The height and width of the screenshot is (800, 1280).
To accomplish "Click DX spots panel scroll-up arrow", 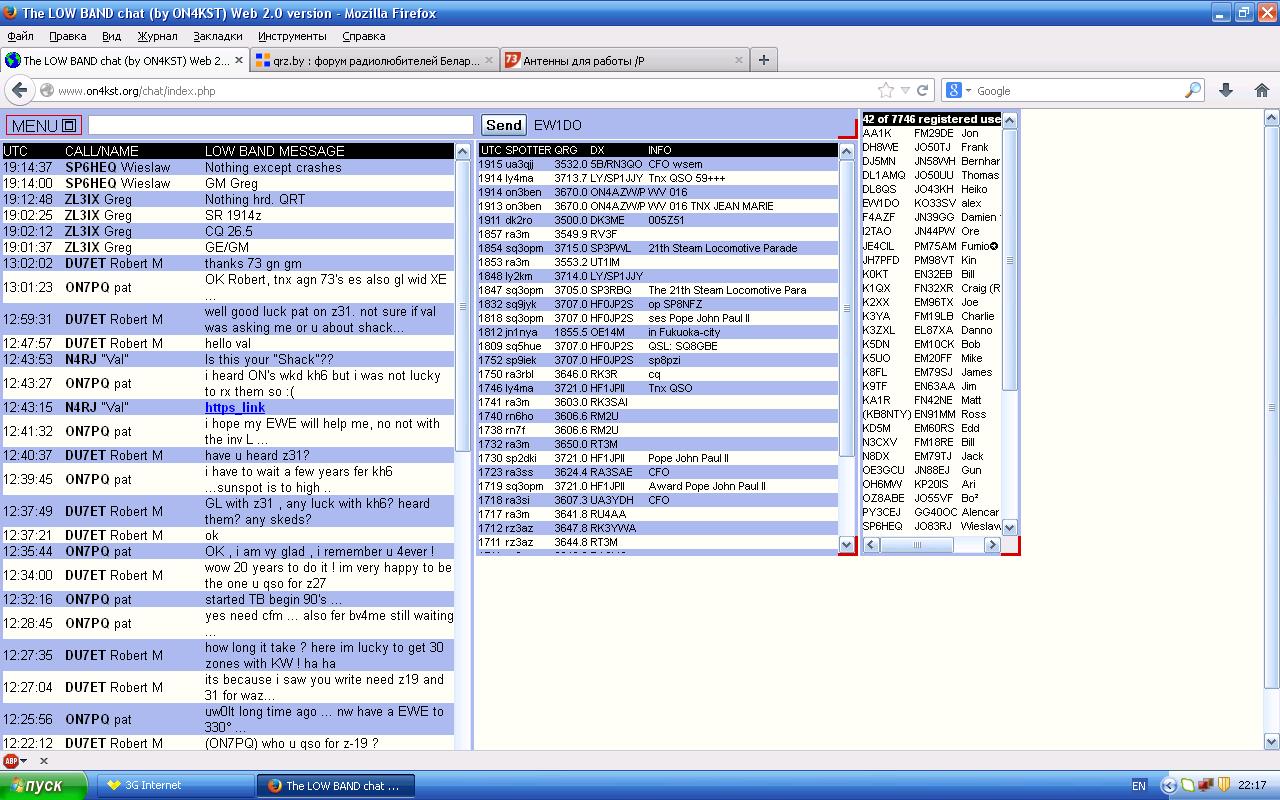I will tap(847, 151).
